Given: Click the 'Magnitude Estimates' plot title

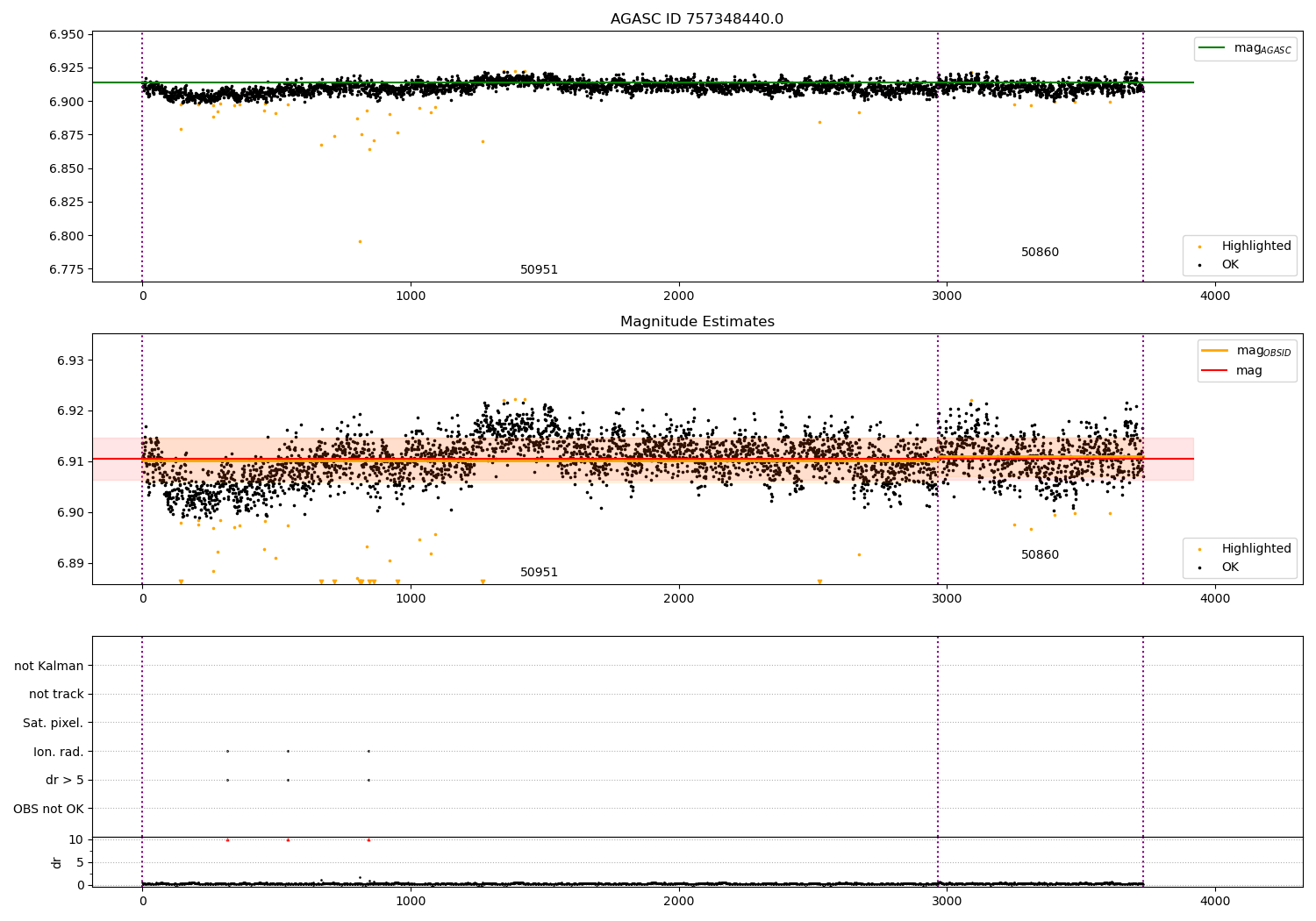Looking at the screenshot, I should [697, 322].
